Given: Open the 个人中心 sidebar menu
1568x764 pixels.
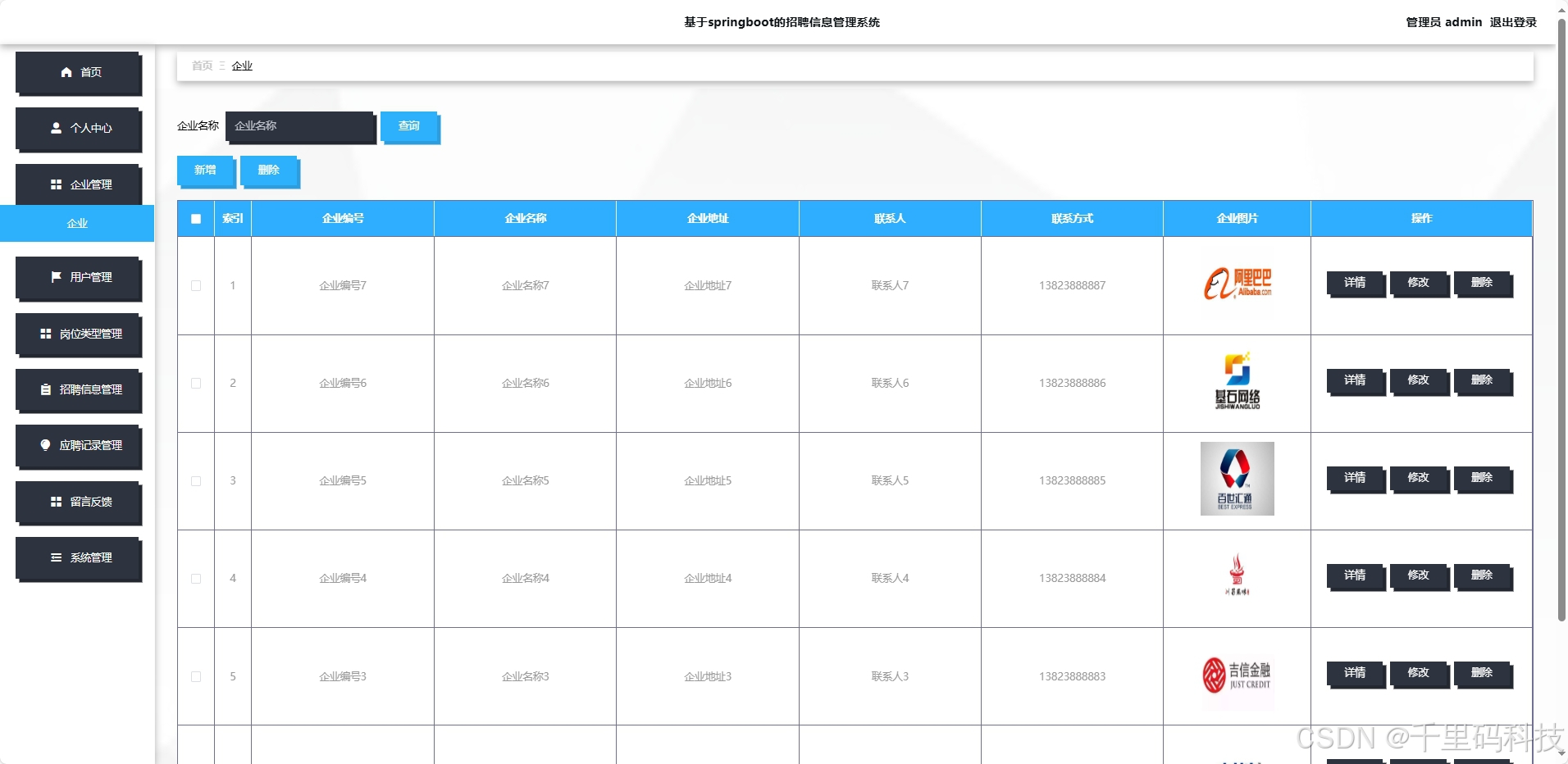Looking at the screenshot, I should pyautogui.click(x=79, y=129).
